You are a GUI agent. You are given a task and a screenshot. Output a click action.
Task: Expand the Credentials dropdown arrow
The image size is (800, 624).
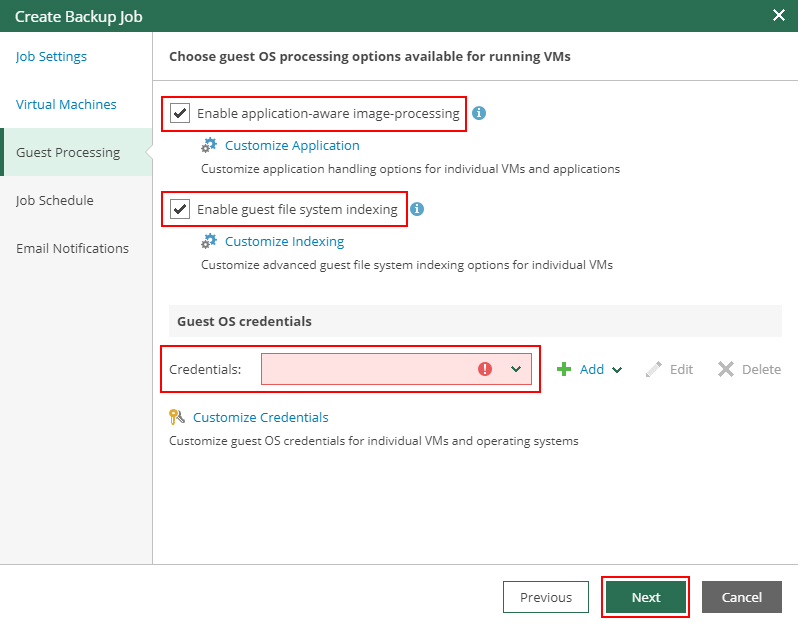coord(516,369)
